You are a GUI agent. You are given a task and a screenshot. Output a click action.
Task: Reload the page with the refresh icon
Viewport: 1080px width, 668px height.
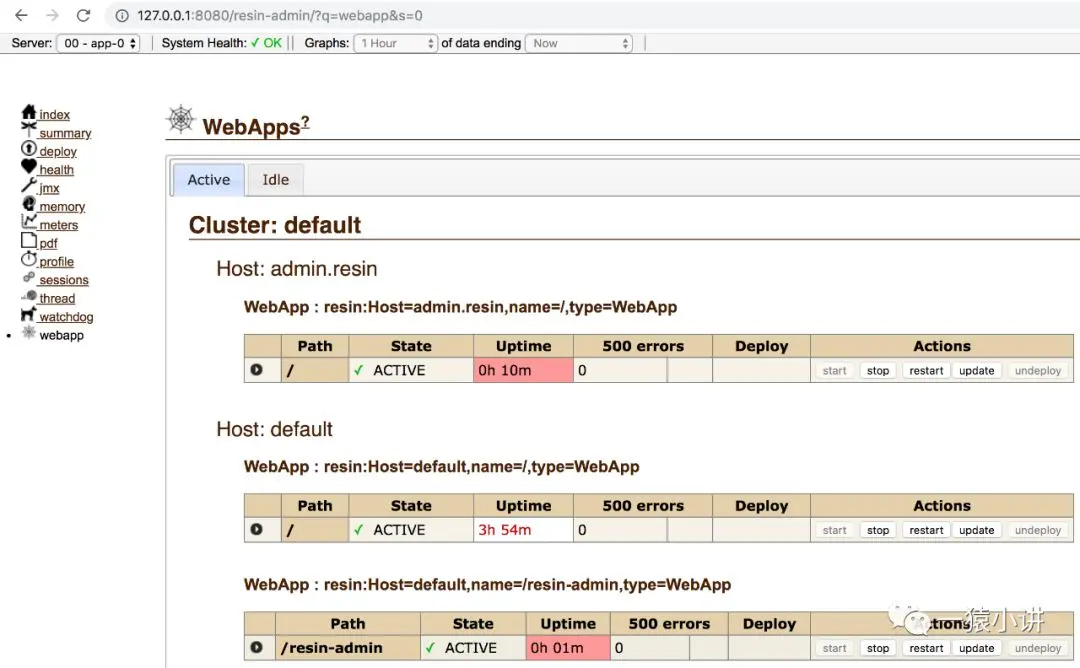coord(83,15)
